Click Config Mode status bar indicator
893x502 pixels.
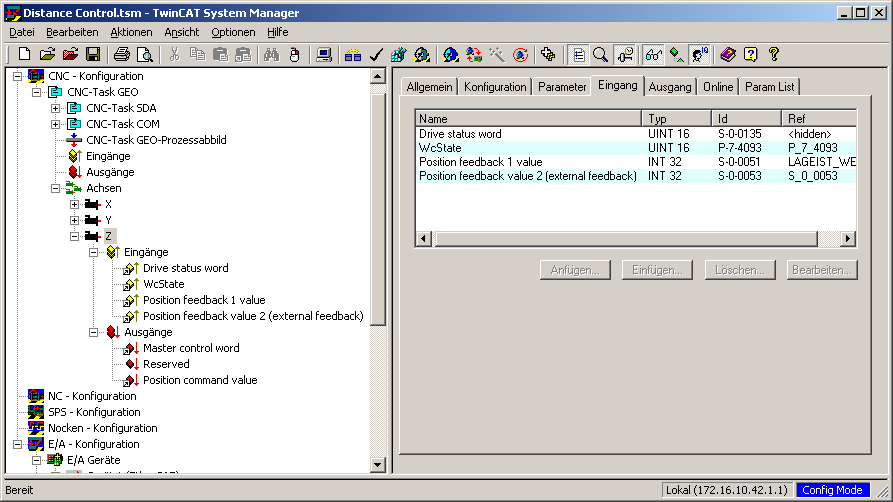tap(832, 490)
